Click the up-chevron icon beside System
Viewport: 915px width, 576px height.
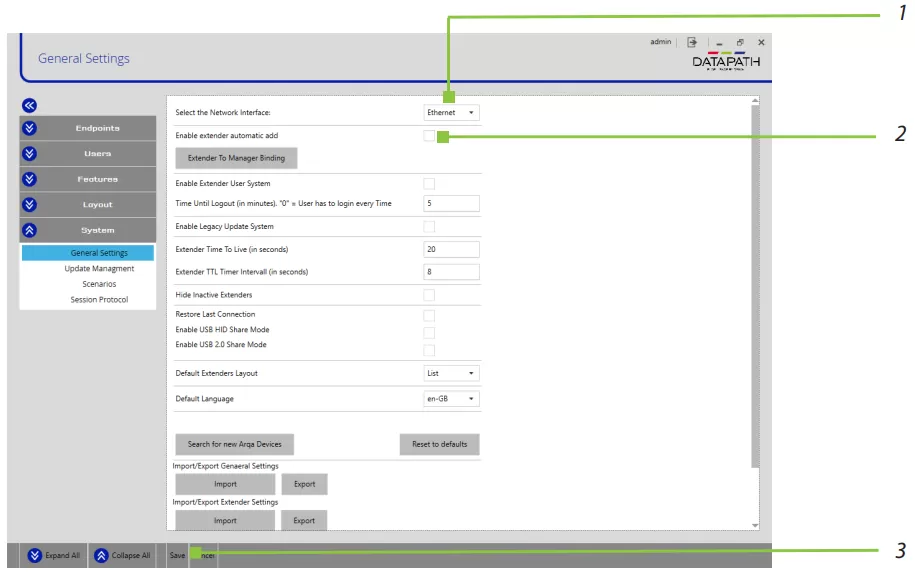pyautogui.click(x=29, y=230)
